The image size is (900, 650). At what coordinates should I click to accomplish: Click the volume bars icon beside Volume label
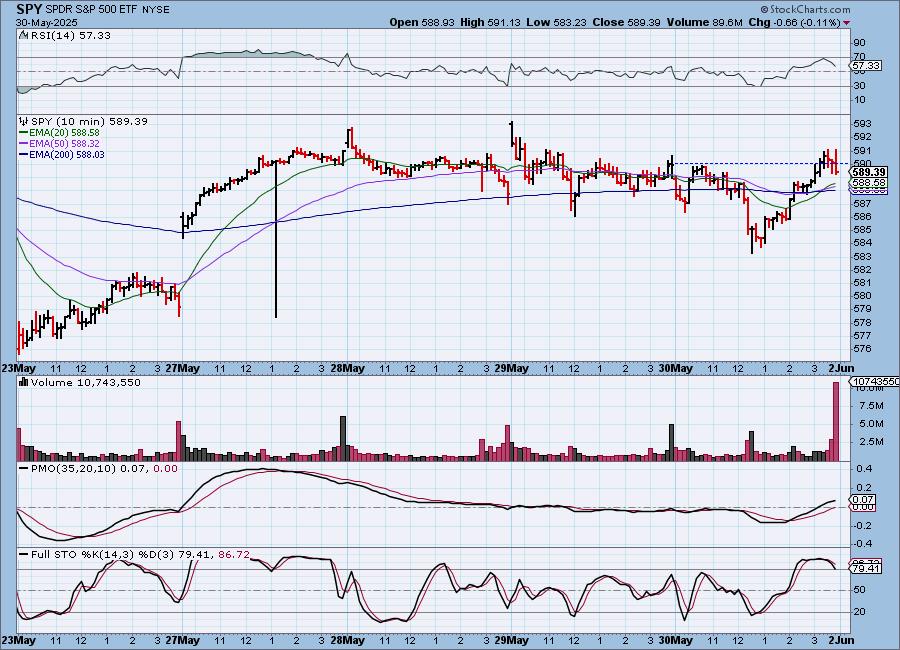coord(24,382)
